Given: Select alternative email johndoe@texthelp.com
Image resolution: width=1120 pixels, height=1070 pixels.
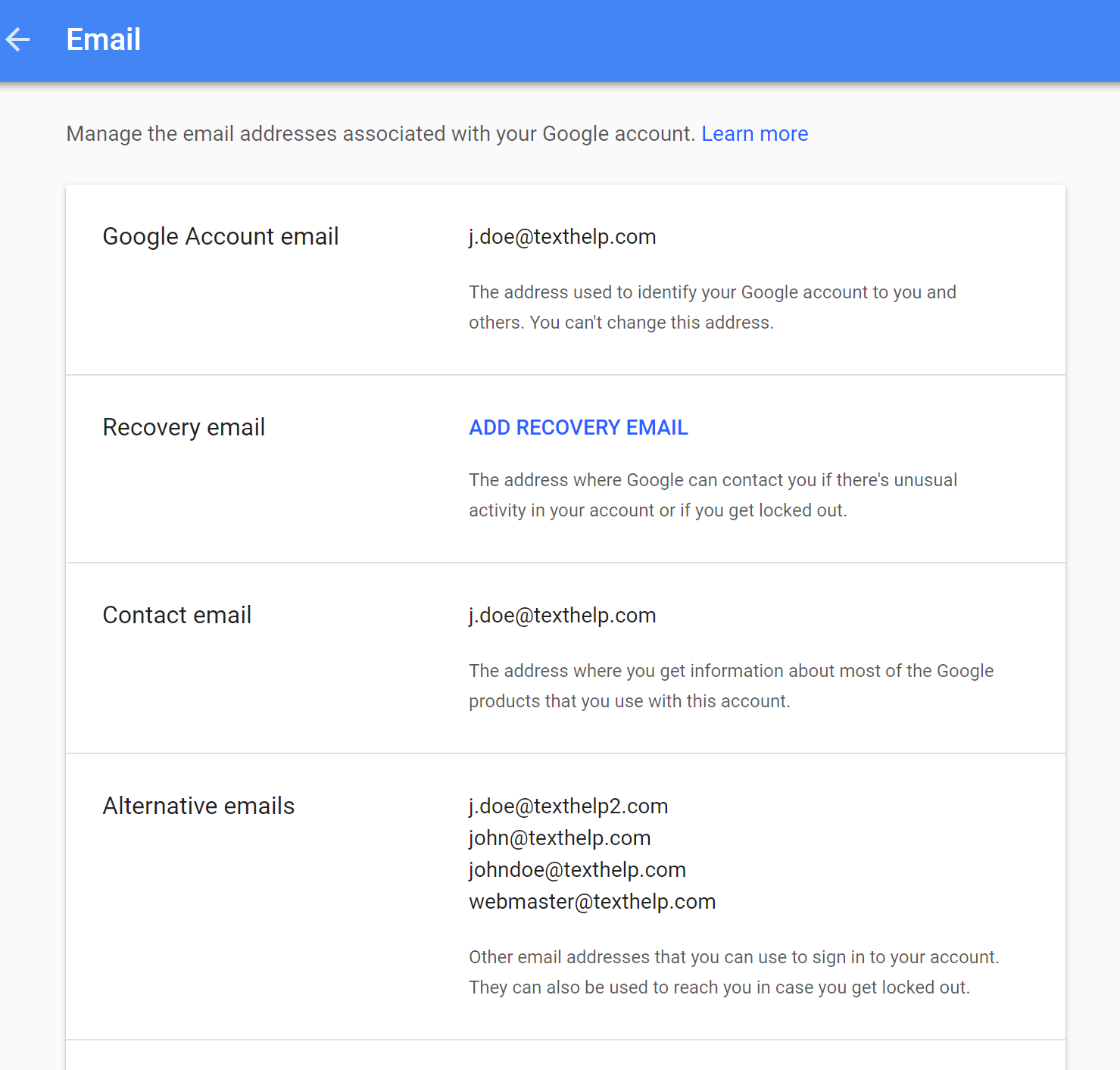Looking at the screenshot, I should pos(577,870).
